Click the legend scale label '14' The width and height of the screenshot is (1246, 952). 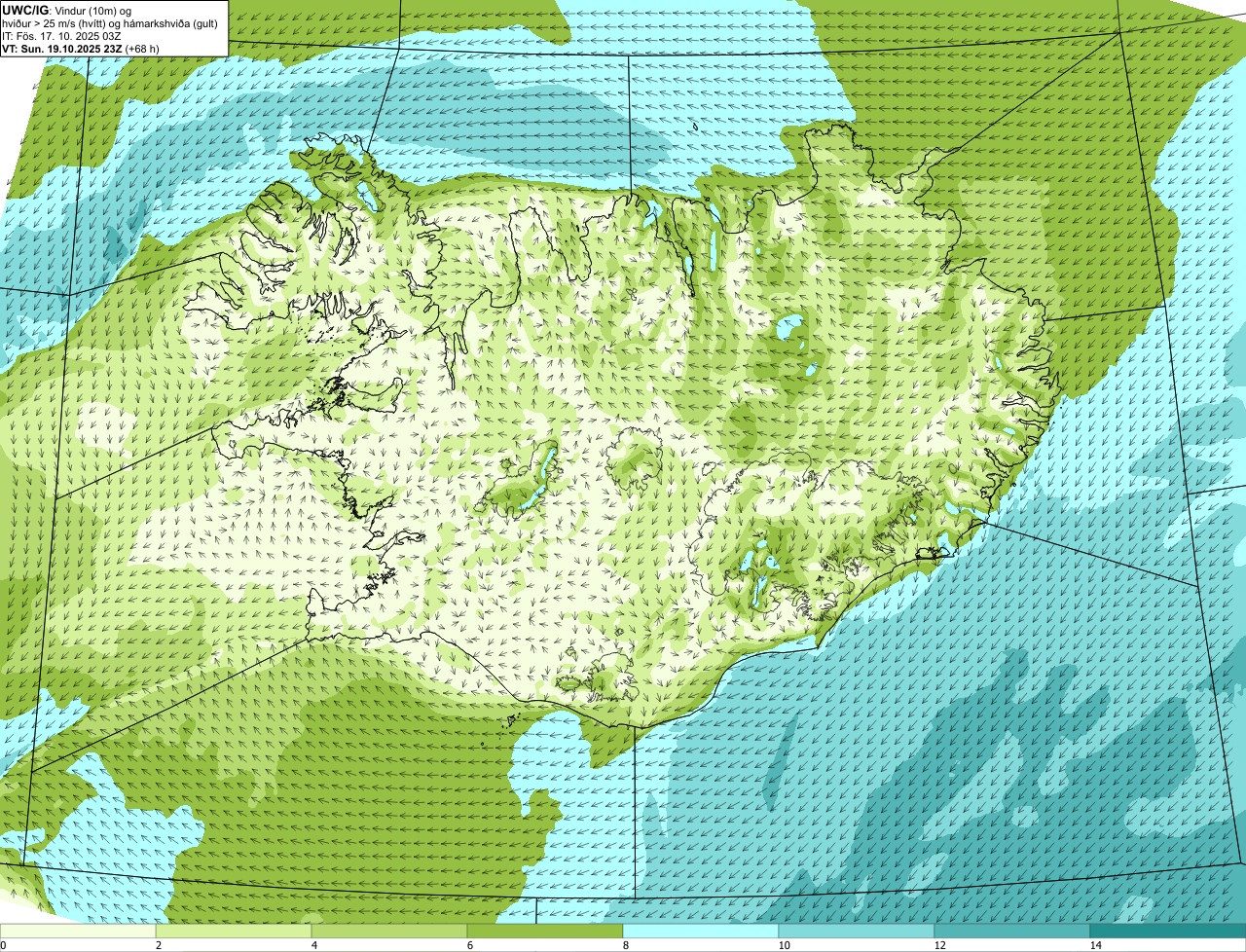coord(1095,945)
